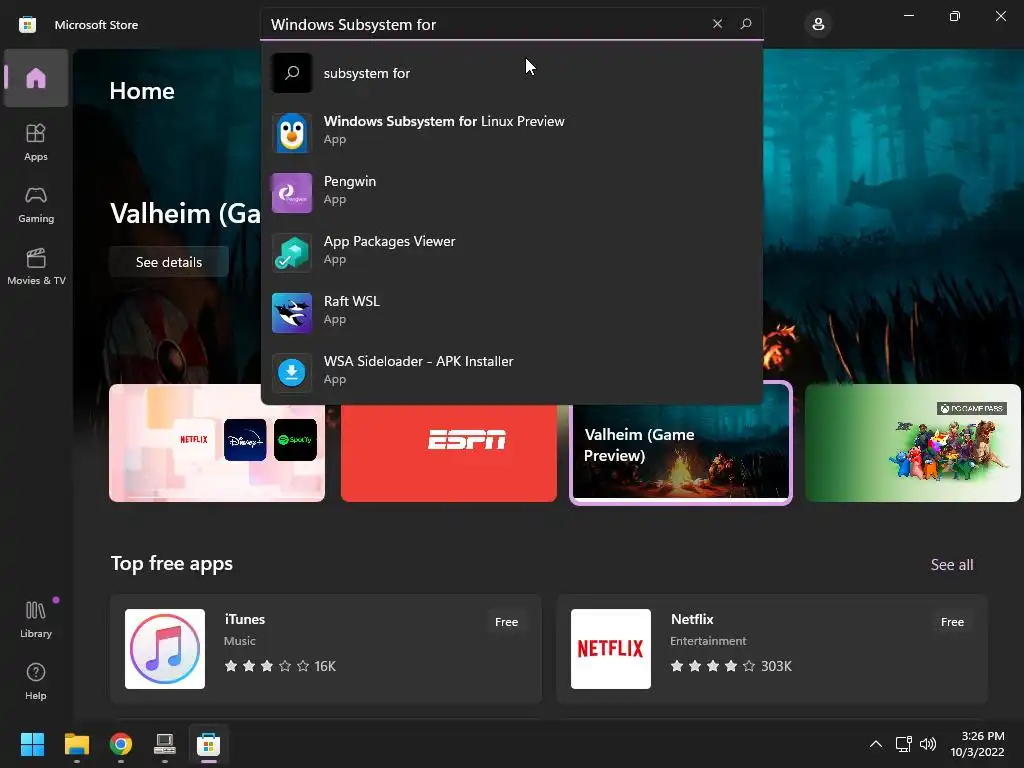1024x768 pixels.
Task: Click See all for Top free apps
Action: coord(952,564)
